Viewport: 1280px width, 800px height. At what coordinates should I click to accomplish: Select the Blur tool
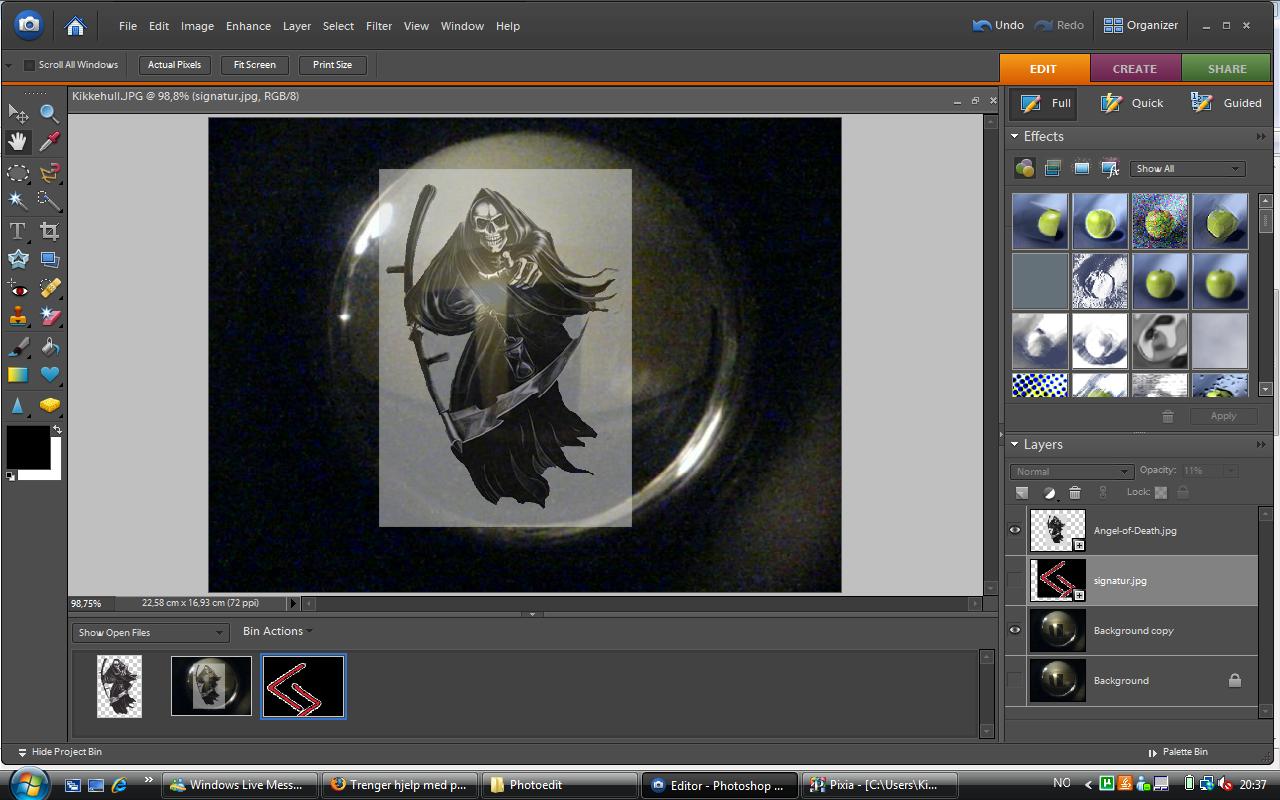pyautogui.click(x=18, y=405)
